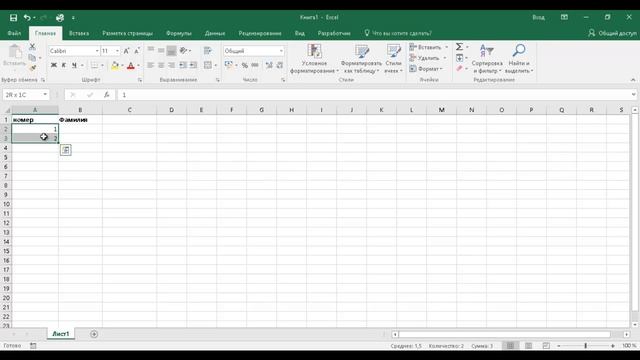This screenshot has width=640, height=360.
Task: Switch to the Вставка tab
Action: 79,33
